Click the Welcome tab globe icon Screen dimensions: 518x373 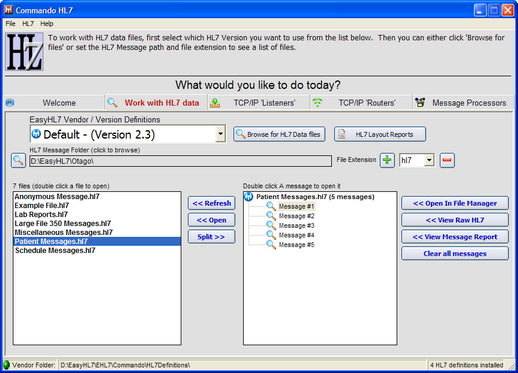10,103
